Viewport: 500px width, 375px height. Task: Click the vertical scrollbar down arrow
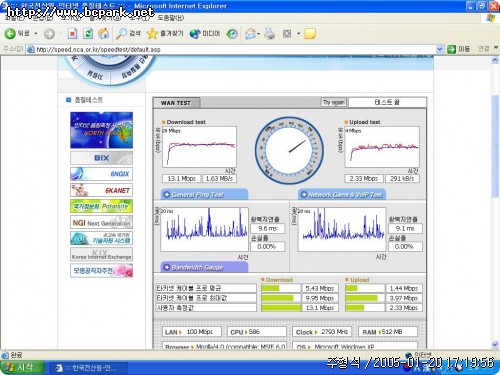coord(495,344)
